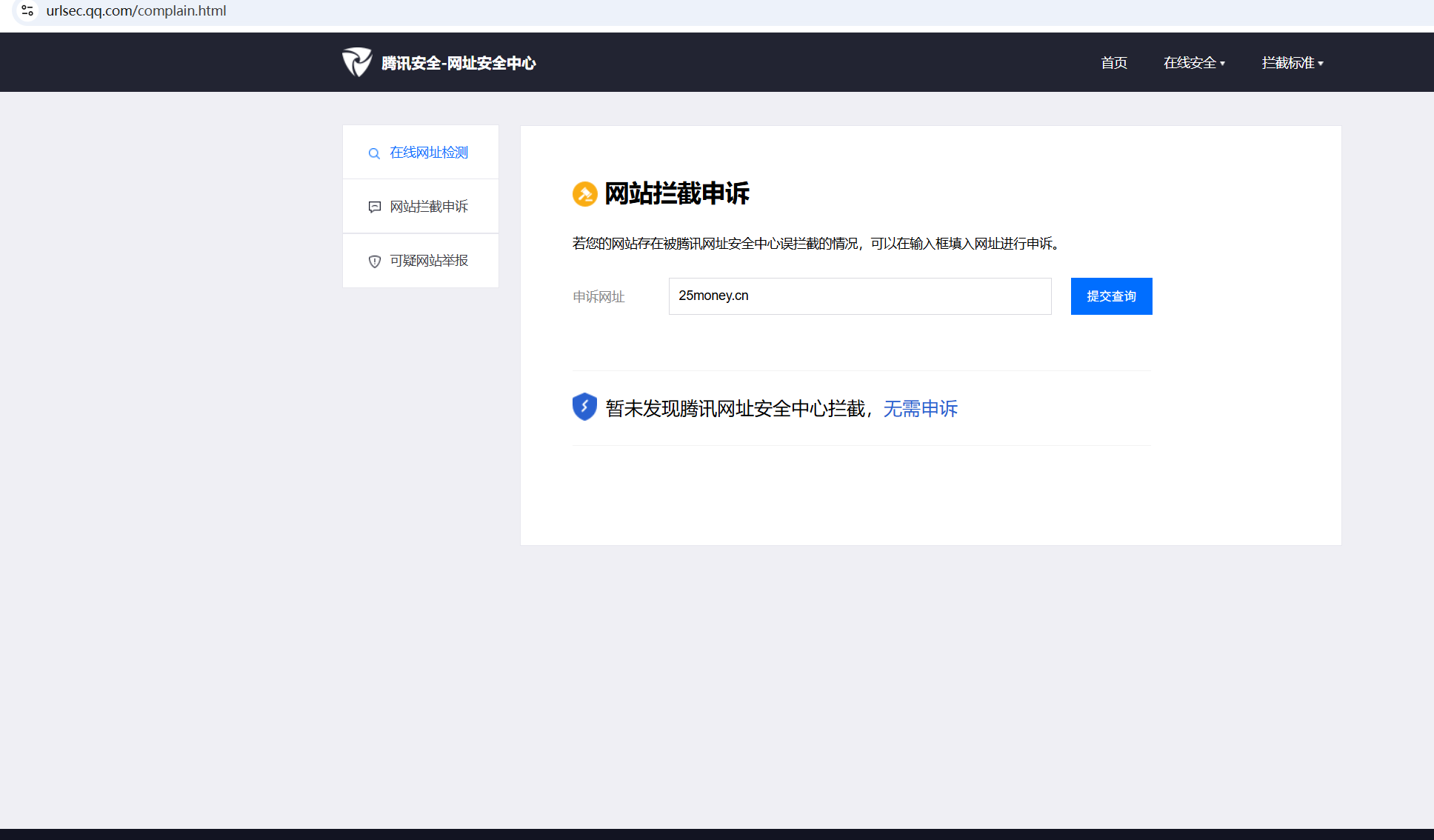Click the orange gavel icon by the heading
The image size is (1434, 840).
(x=584, y=194)
